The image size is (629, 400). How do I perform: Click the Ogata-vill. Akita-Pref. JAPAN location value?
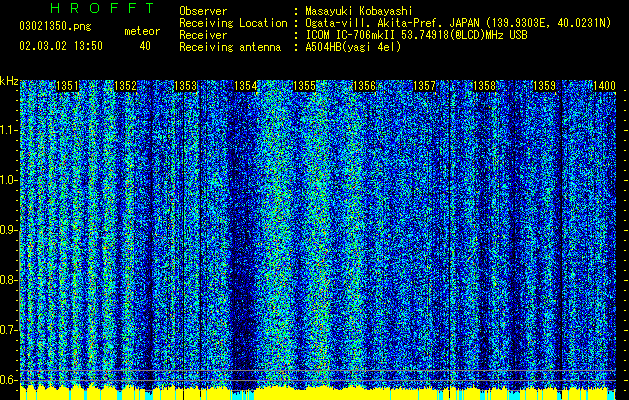point(458,23)
